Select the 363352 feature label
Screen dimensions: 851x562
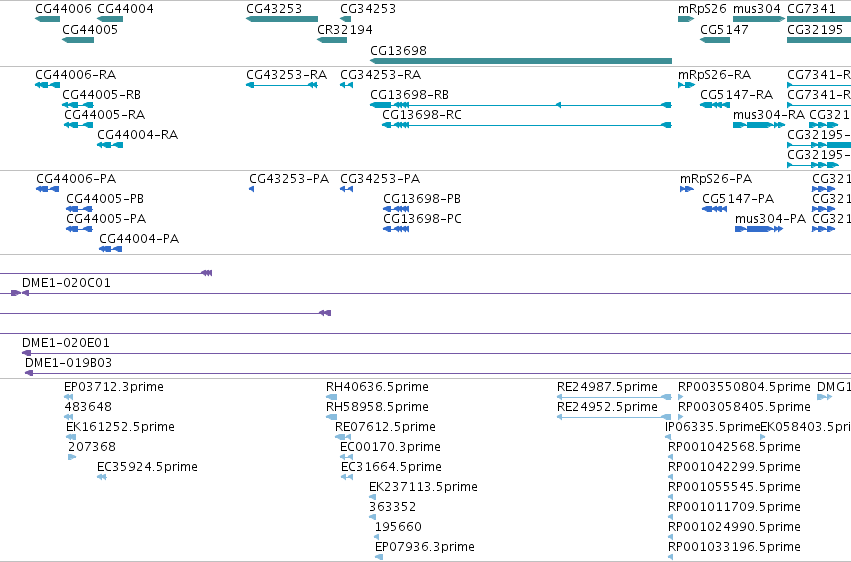pos(393,507)
